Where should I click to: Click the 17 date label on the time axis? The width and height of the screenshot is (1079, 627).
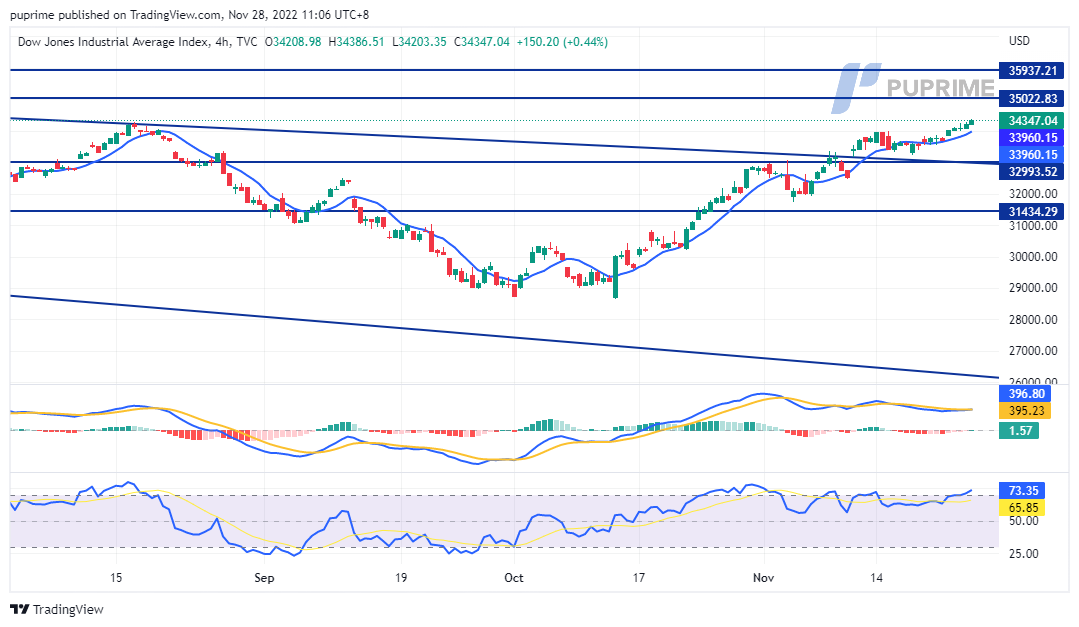pos(639,577)
